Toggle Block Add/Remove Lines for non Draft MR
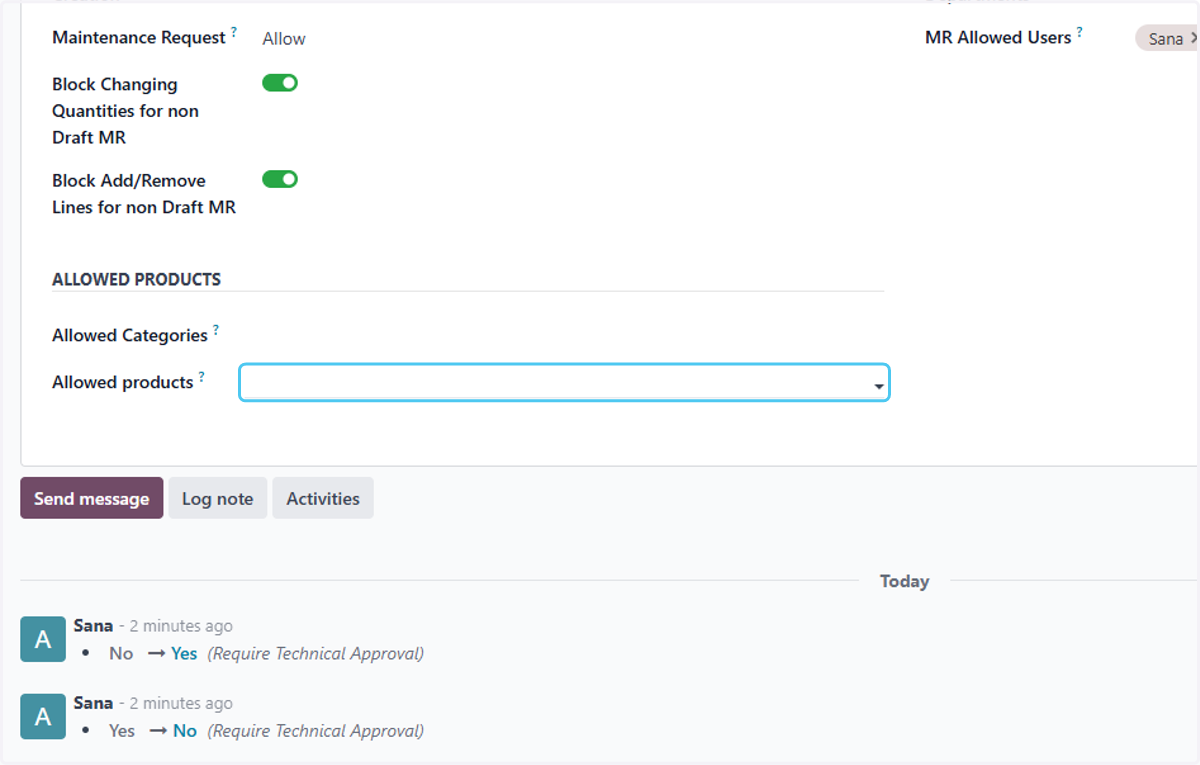1200x765 pixels. pos(280,179)
